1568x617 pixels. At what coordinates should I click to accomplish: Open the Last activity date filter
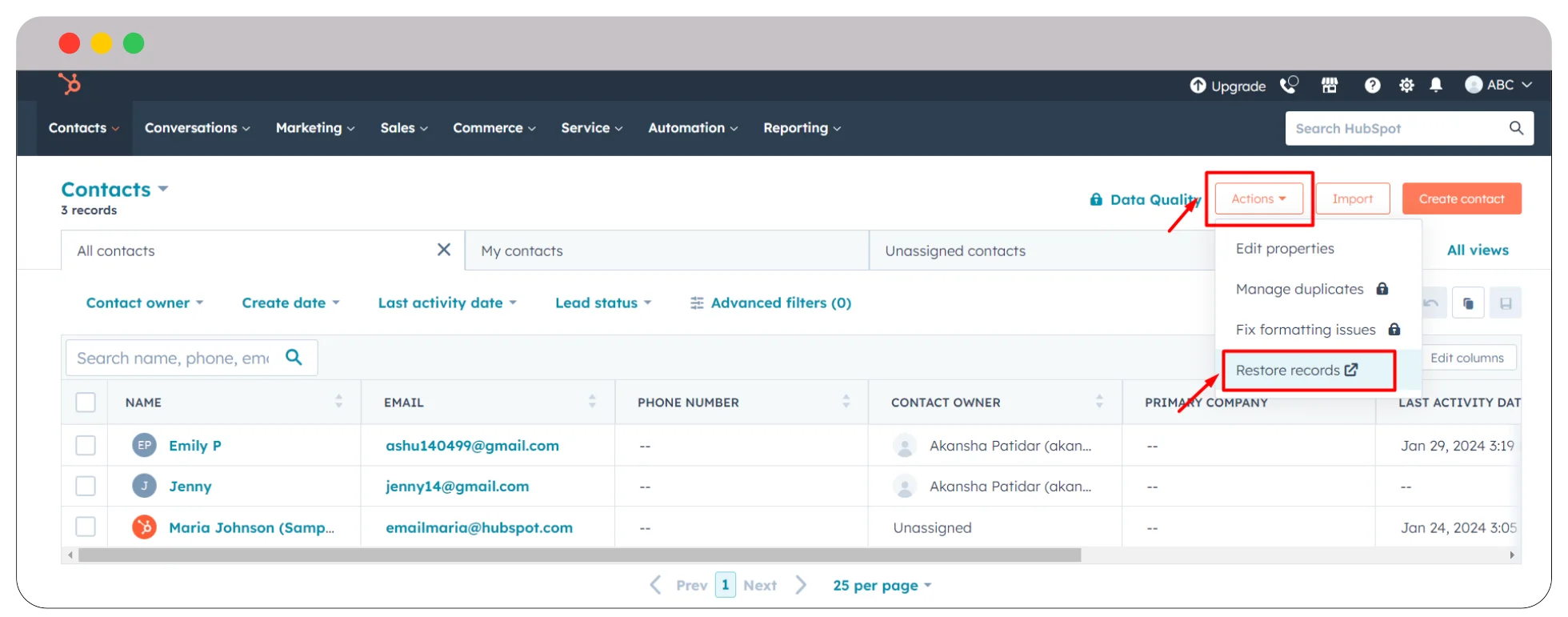[447, 302]
